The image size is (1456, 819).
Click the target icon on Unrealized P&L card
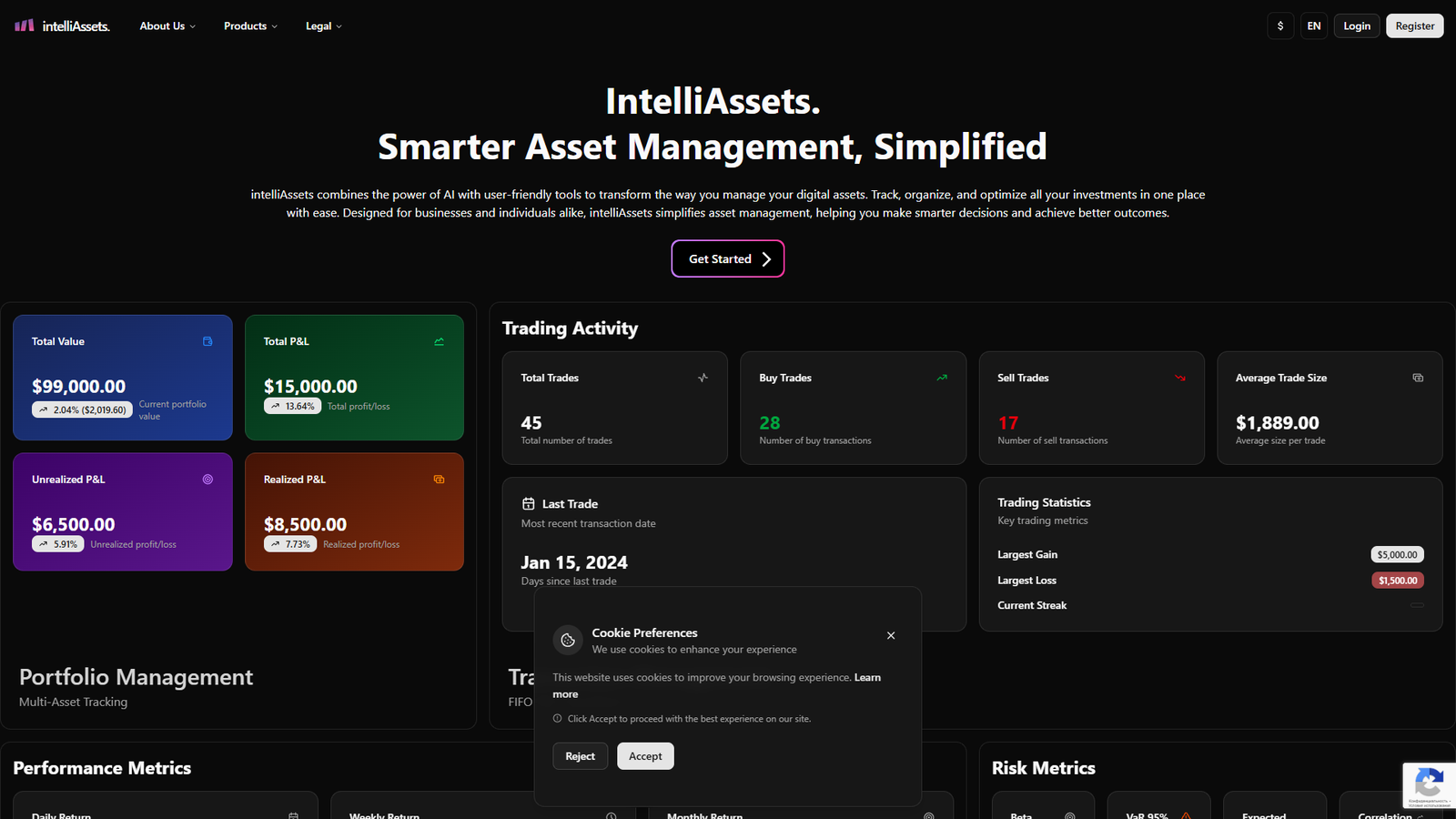[207, 480]
